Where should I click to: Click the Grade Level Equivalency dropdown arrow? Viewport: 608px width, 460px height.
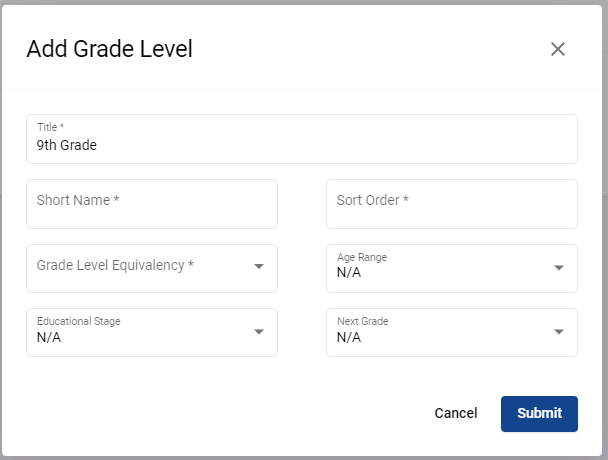[x=259, y=266]
